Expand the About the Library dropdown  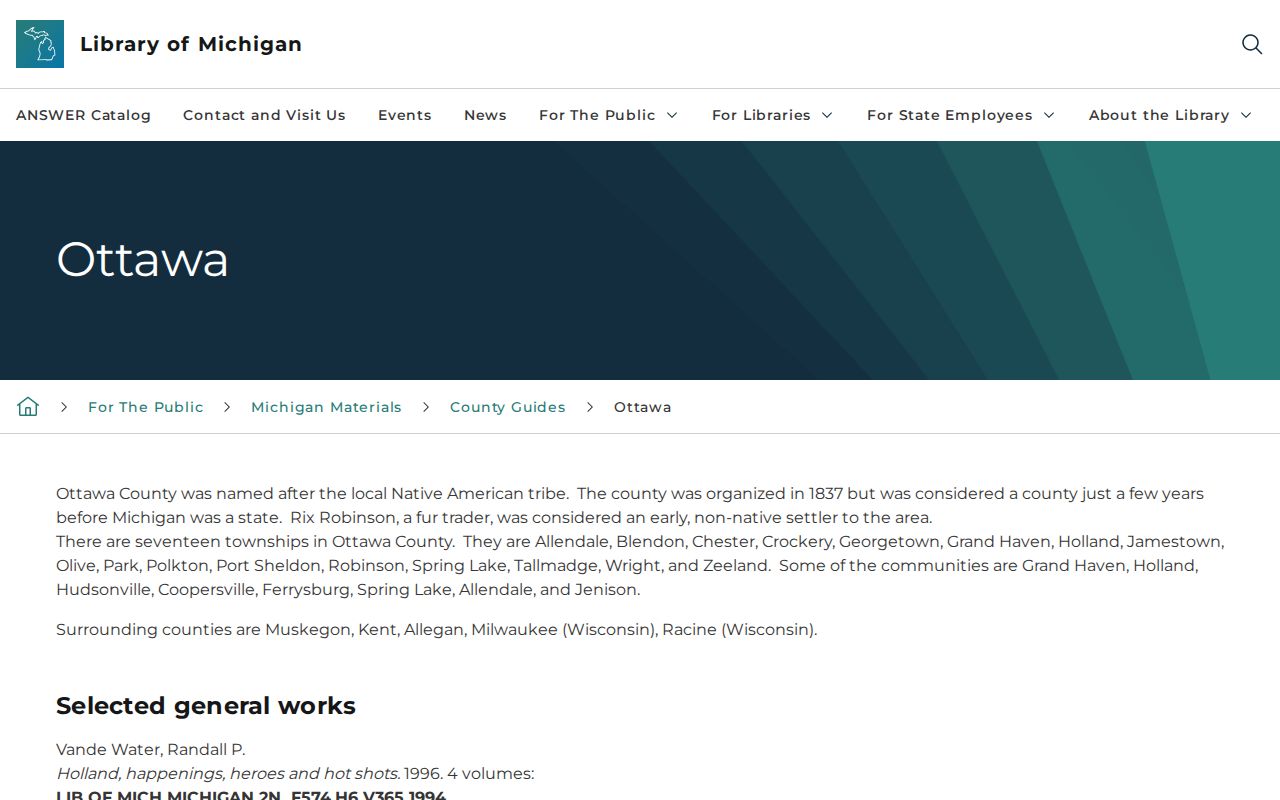[1171, 115]
